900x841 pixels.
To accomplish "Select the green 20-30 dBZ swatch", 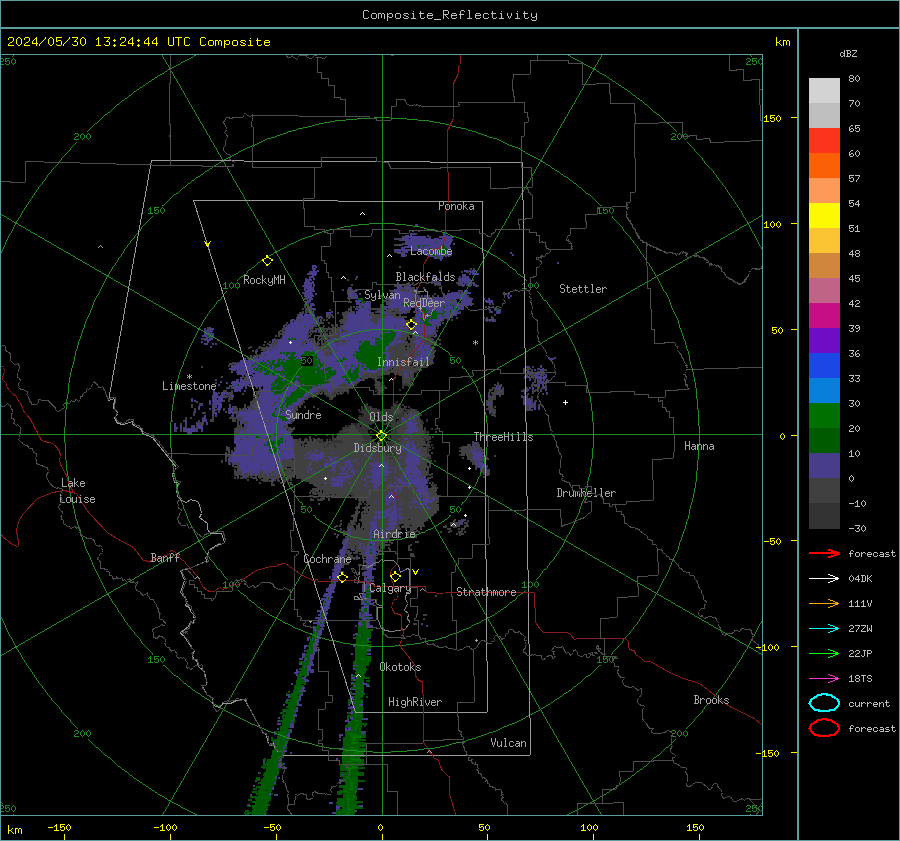I will coord(824,416).
